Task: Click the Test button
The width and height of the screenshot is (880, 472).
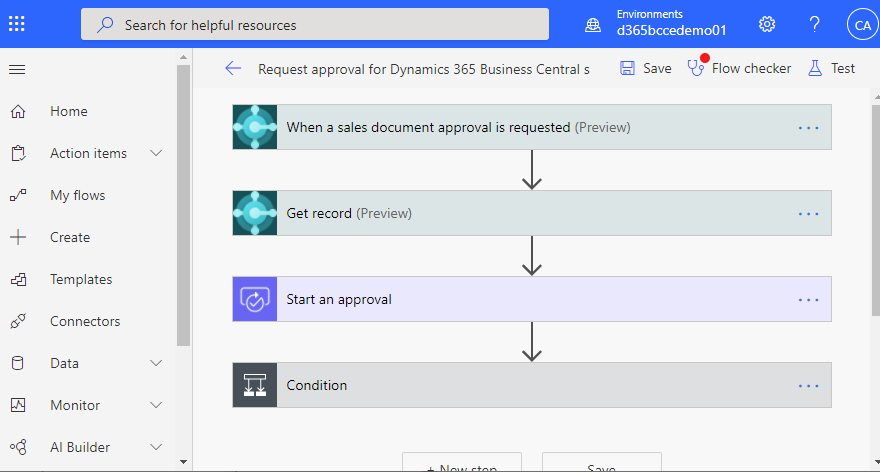Action: click(x=832, y=68)
